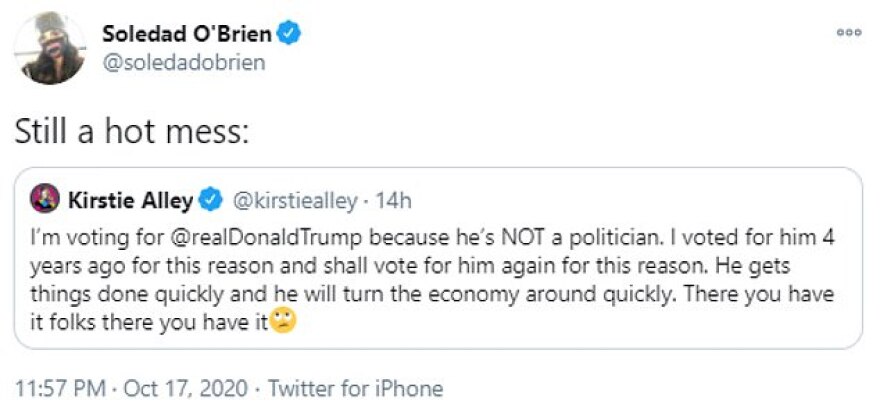Open Soledad O'Brien's profile via display name
This screenshot has width=880, height=418.
[x=186, y=33]
